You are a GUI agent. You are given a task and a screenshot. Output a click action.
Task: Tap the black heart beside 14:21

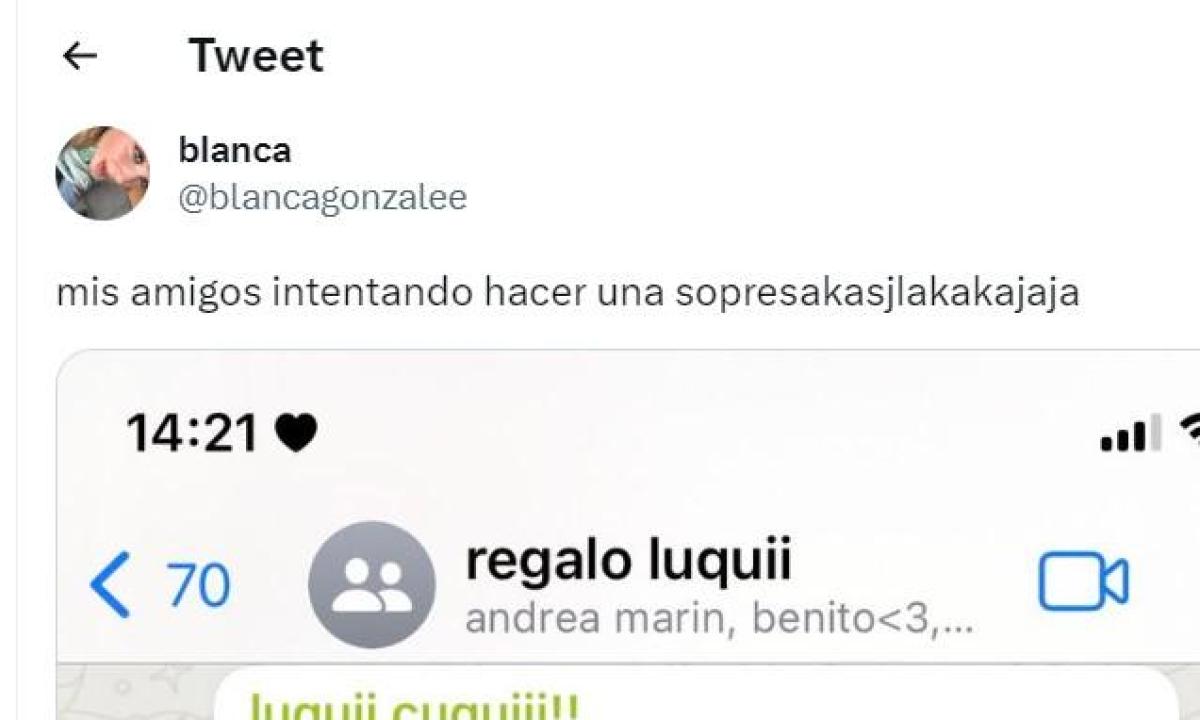[x=295, y=433]
